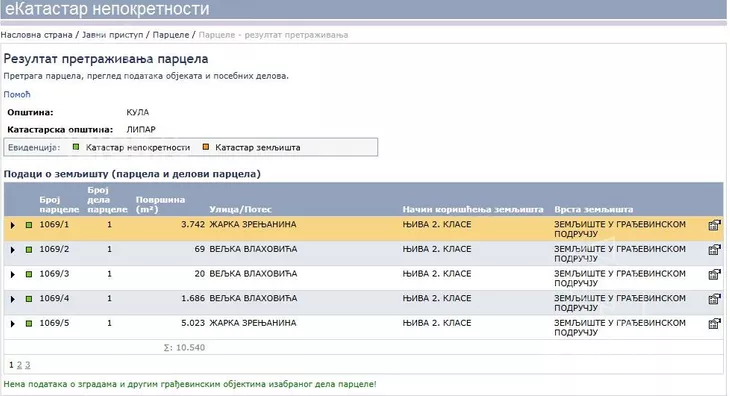Expand row of parcel 1069/4
This screenshot has width=730, height=396.
pyautogui.click(x=13, y=299)
